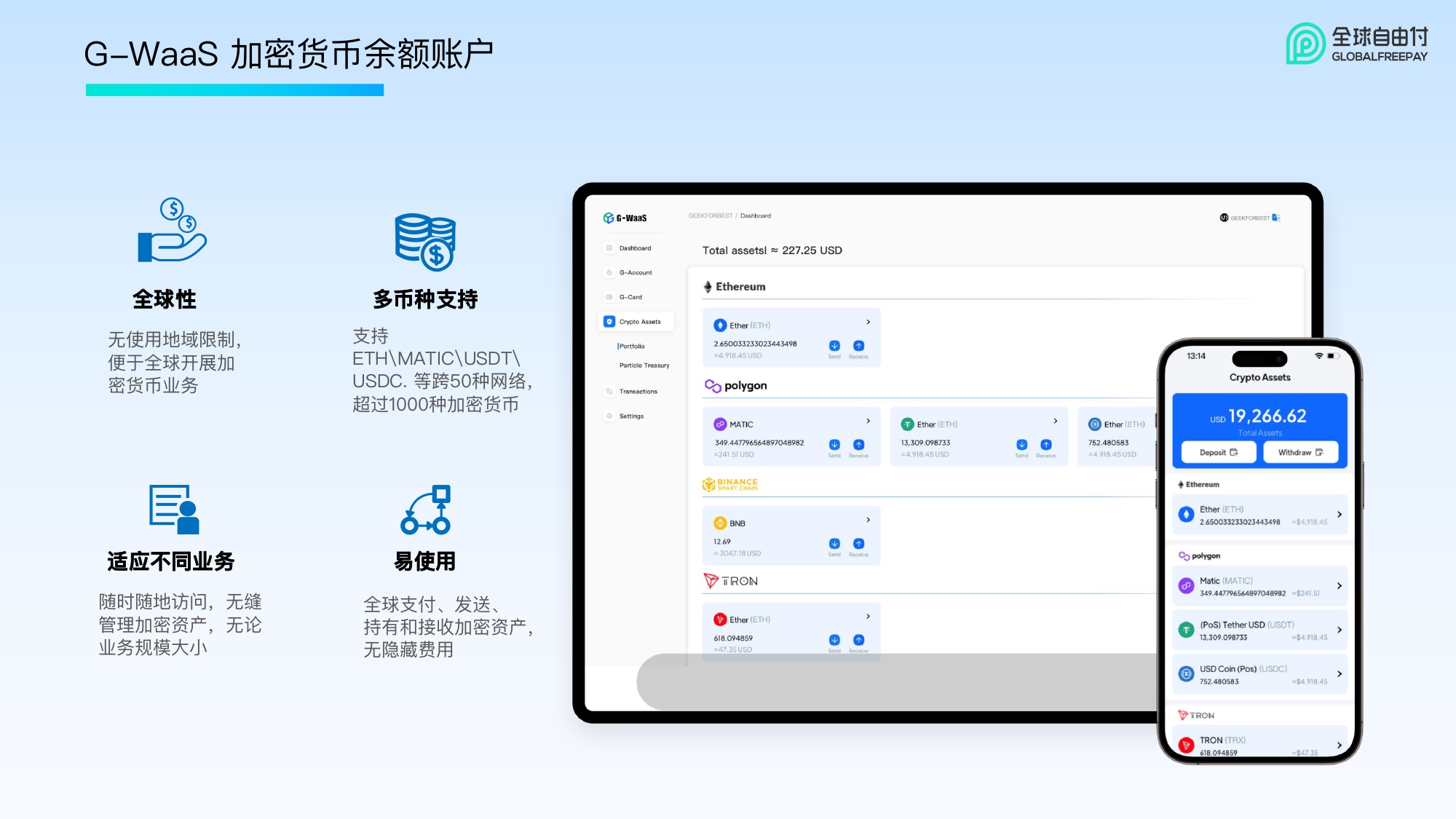Open the Particle Treasury section
This screenshot has width=1456, height=819.
pos(644,365)
